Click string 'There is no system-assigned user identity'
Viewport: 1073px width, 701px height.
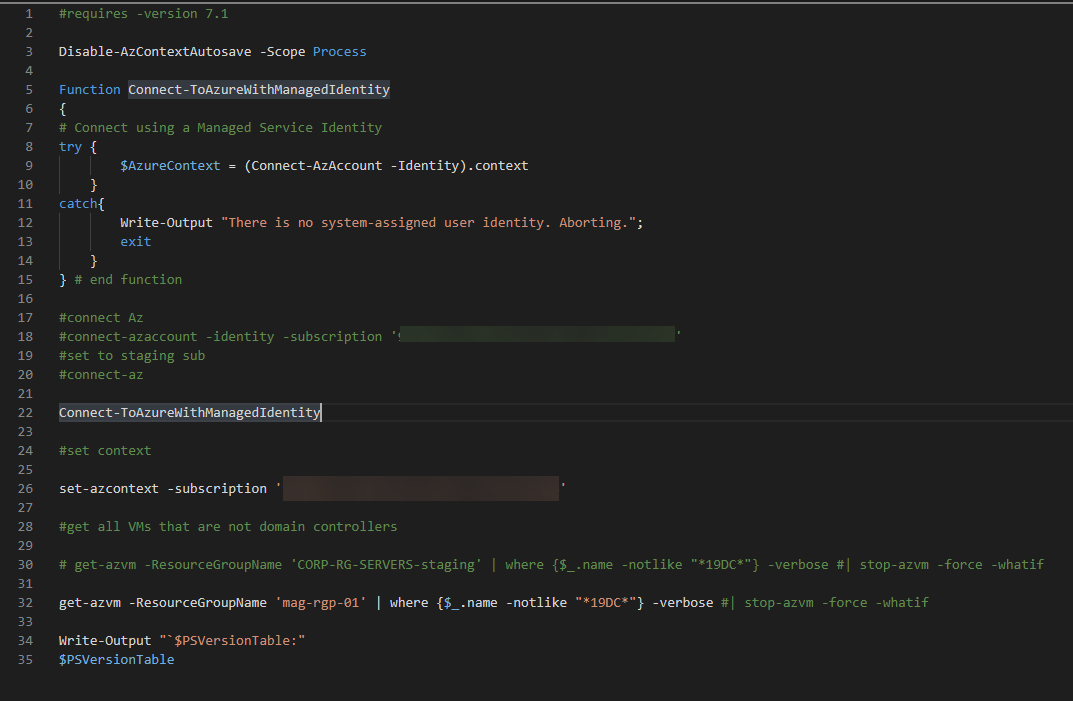pos(387,222)
